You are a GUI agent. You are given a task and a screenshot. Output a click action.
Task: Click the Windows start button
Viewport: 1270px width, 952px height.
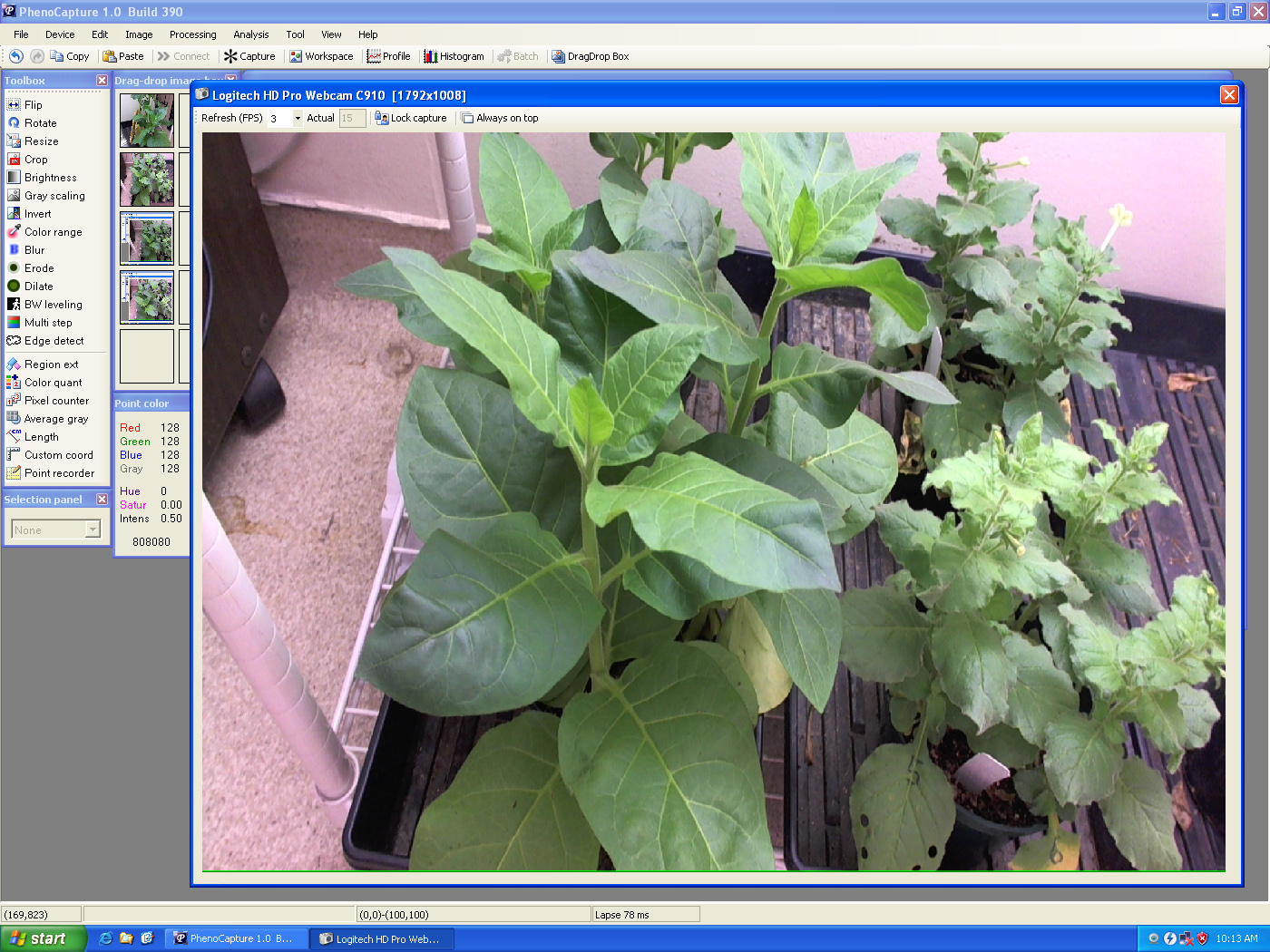point(43,938)
